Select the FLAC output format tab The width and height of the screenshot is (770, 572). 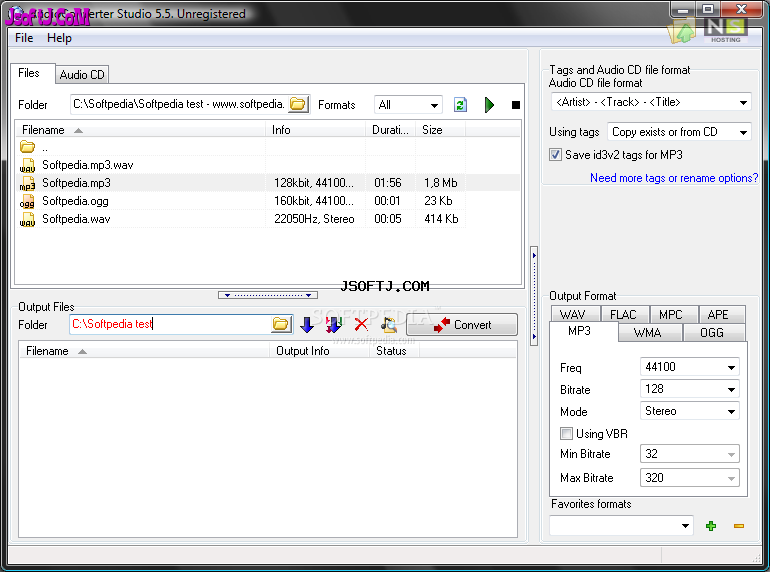(x=623, y=314)
